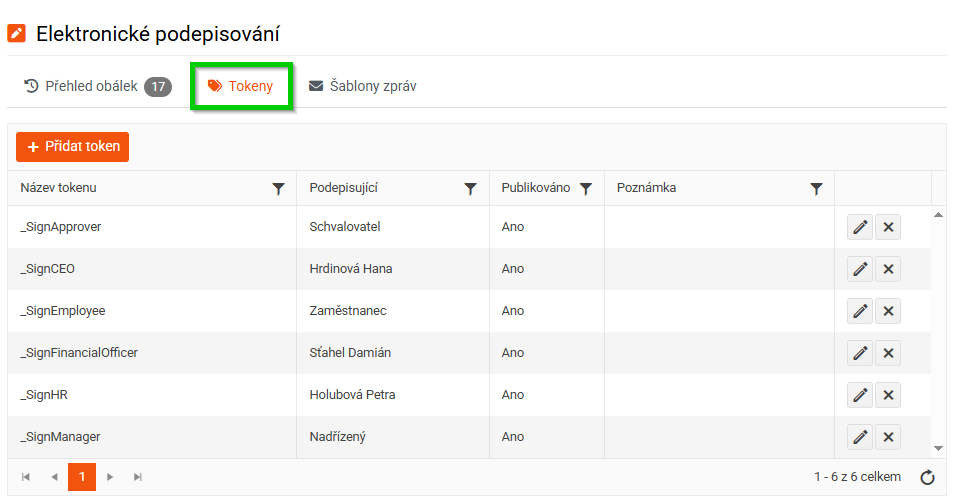Open filter for Poznámka column

click(817, 188)
